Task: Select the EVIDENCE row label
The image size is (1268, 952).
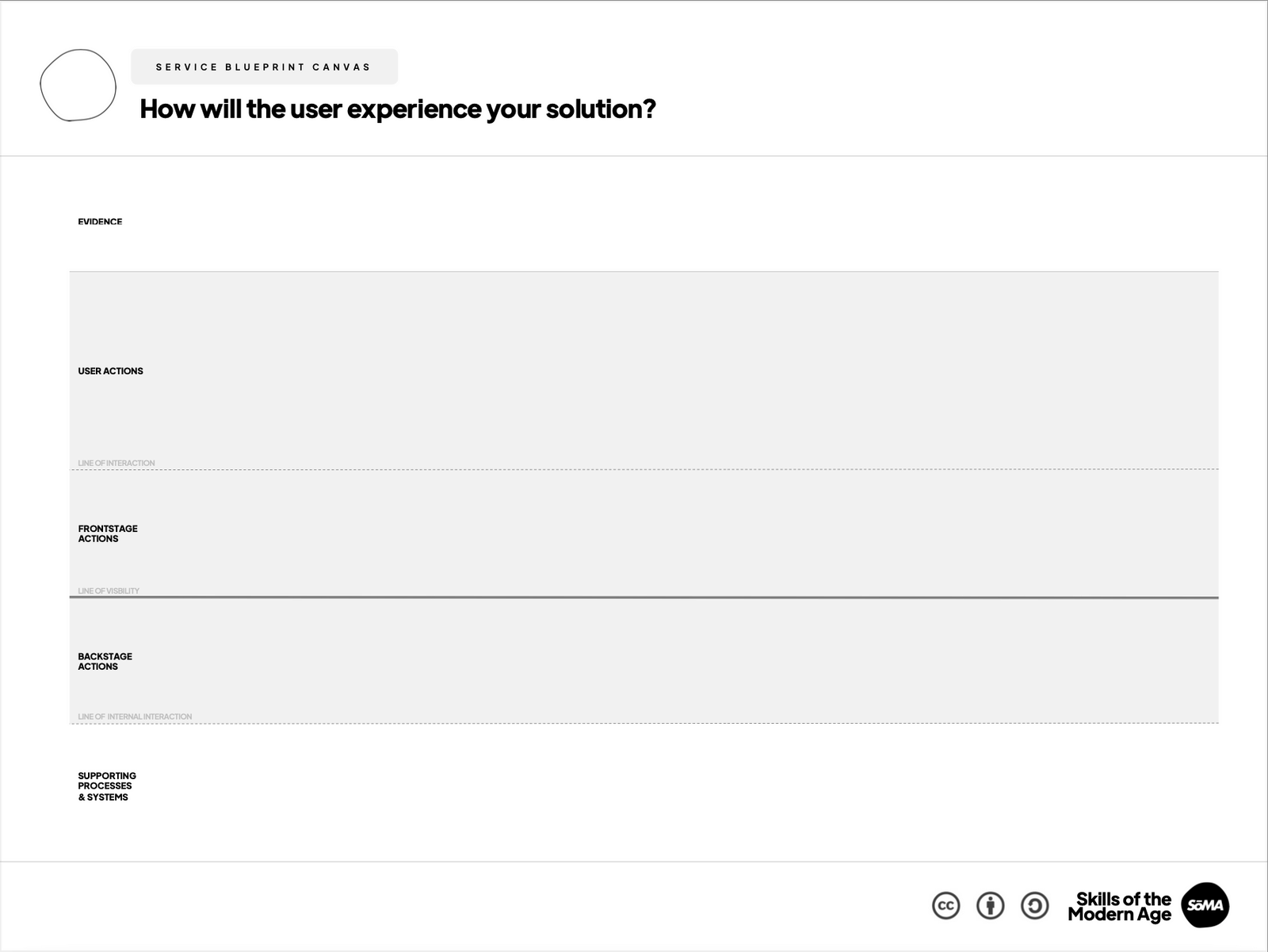Action: click(x=100, y=222)
